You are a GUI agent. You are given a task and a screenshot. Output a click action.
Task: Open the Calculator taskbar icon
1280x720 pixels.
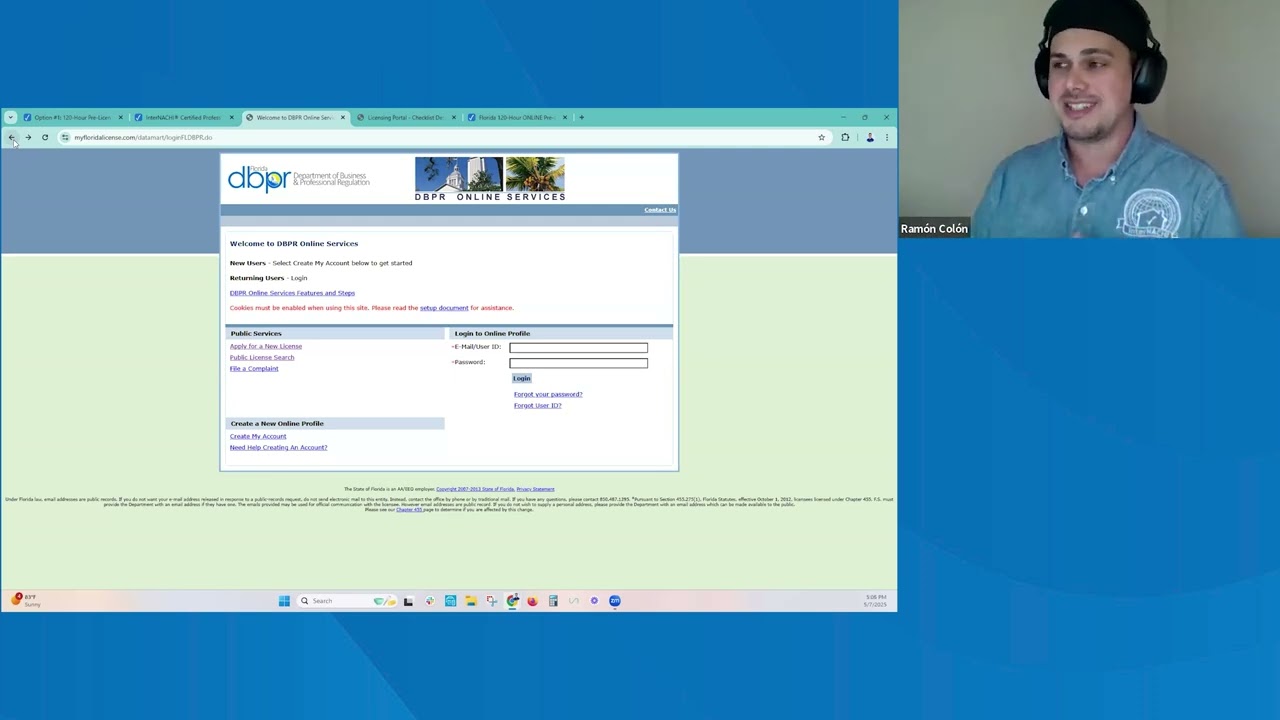[553, 601]
